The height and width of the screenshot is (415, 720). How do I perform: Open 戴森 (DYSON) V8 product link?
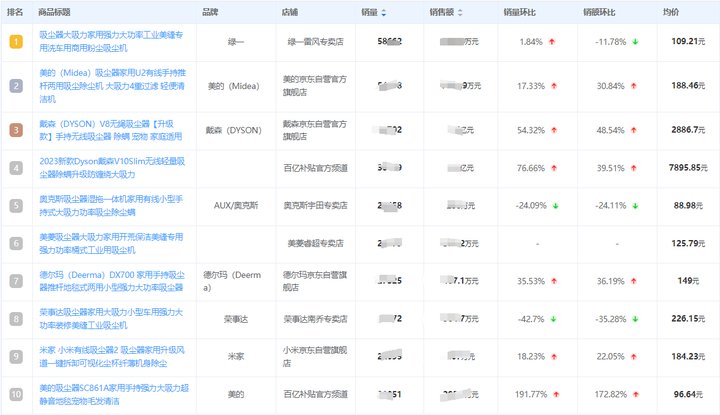pyautogui.click(x=111, y=130)
